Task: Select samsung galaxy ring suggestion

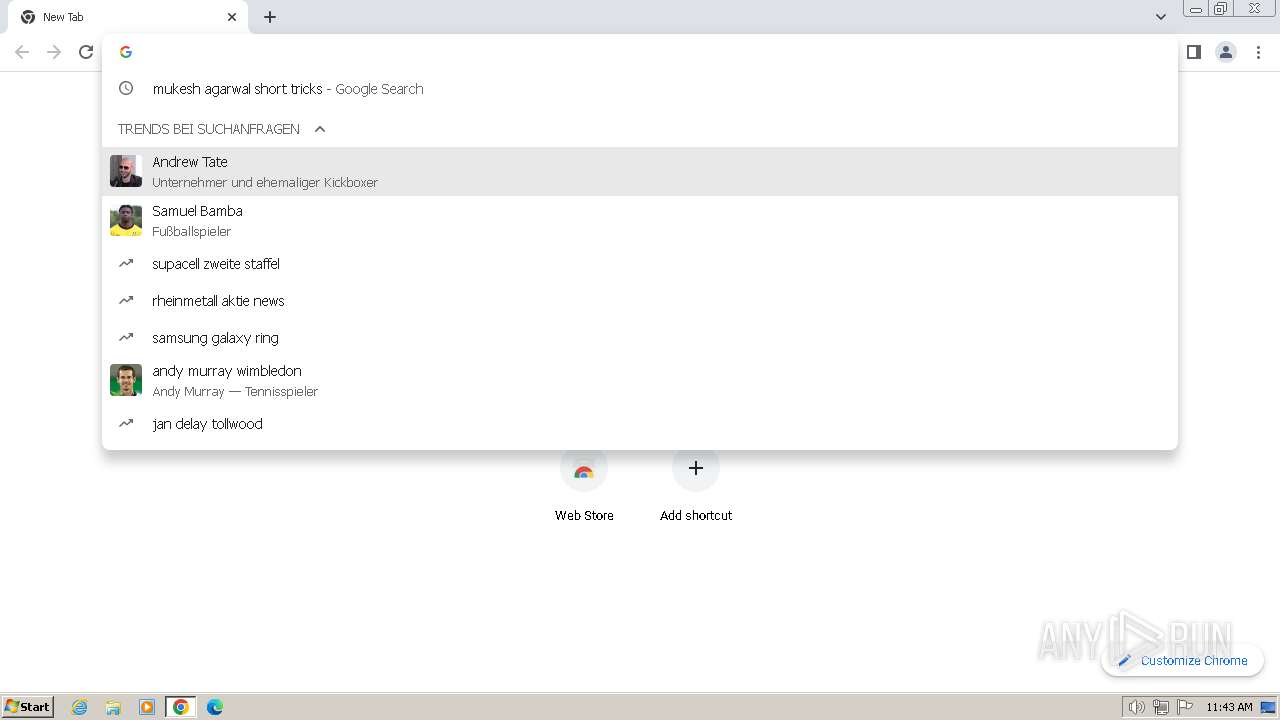Action: pos(640,338)
